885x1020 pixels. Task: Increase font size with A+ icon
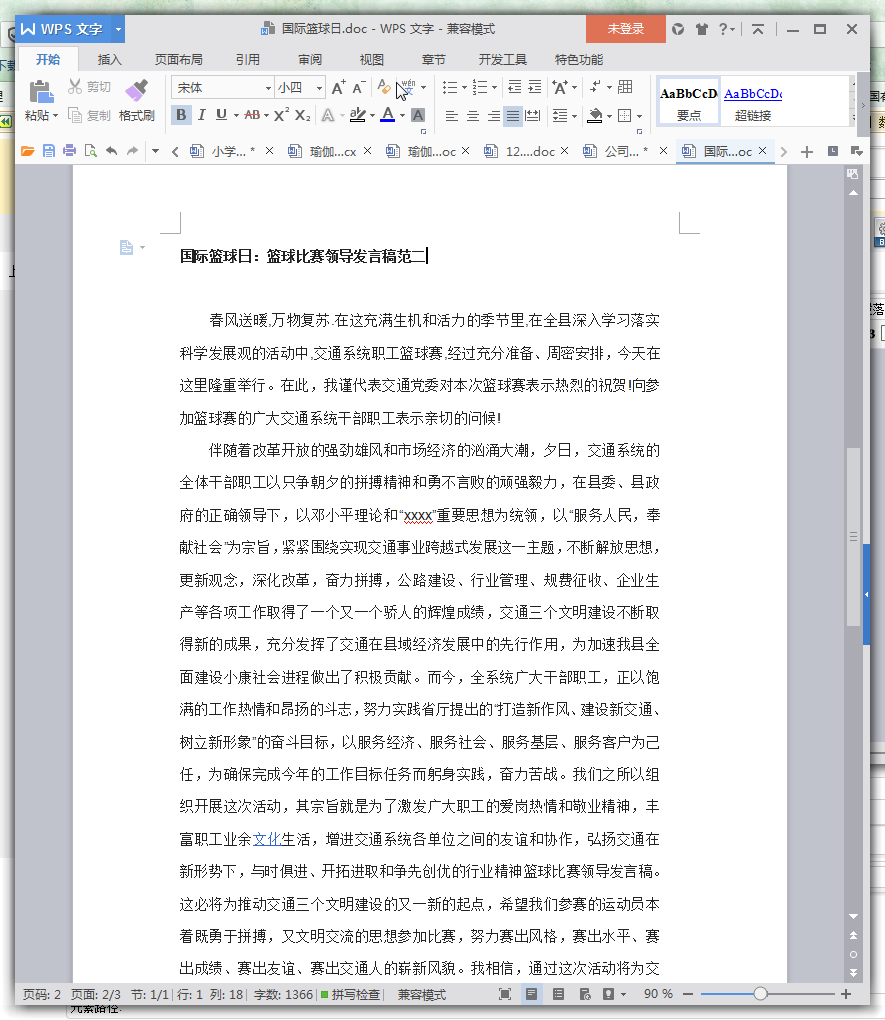click(x=338, y=87)
